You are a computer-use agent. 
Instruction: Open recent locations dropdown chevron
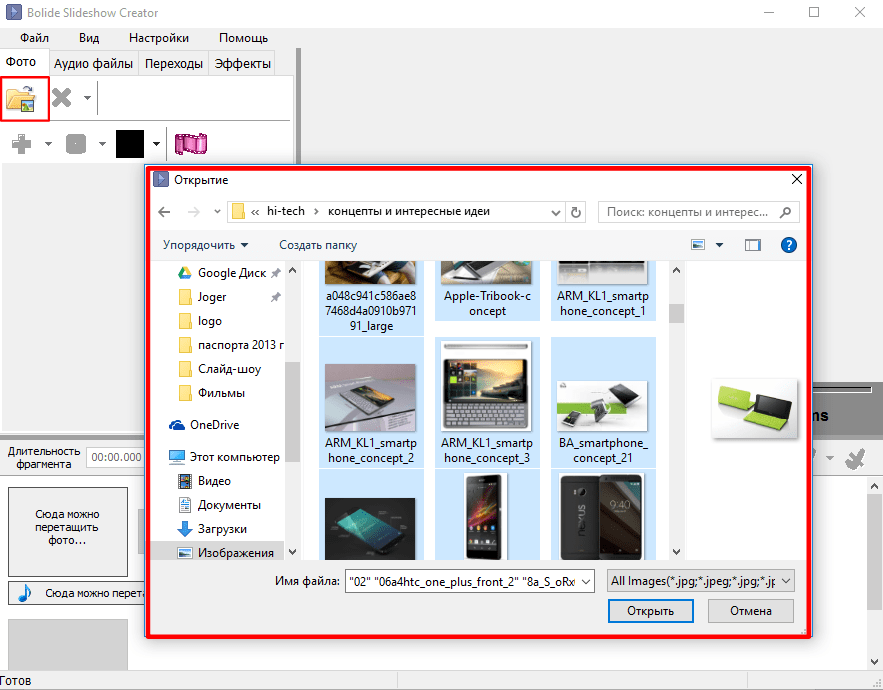coord(217,212)
